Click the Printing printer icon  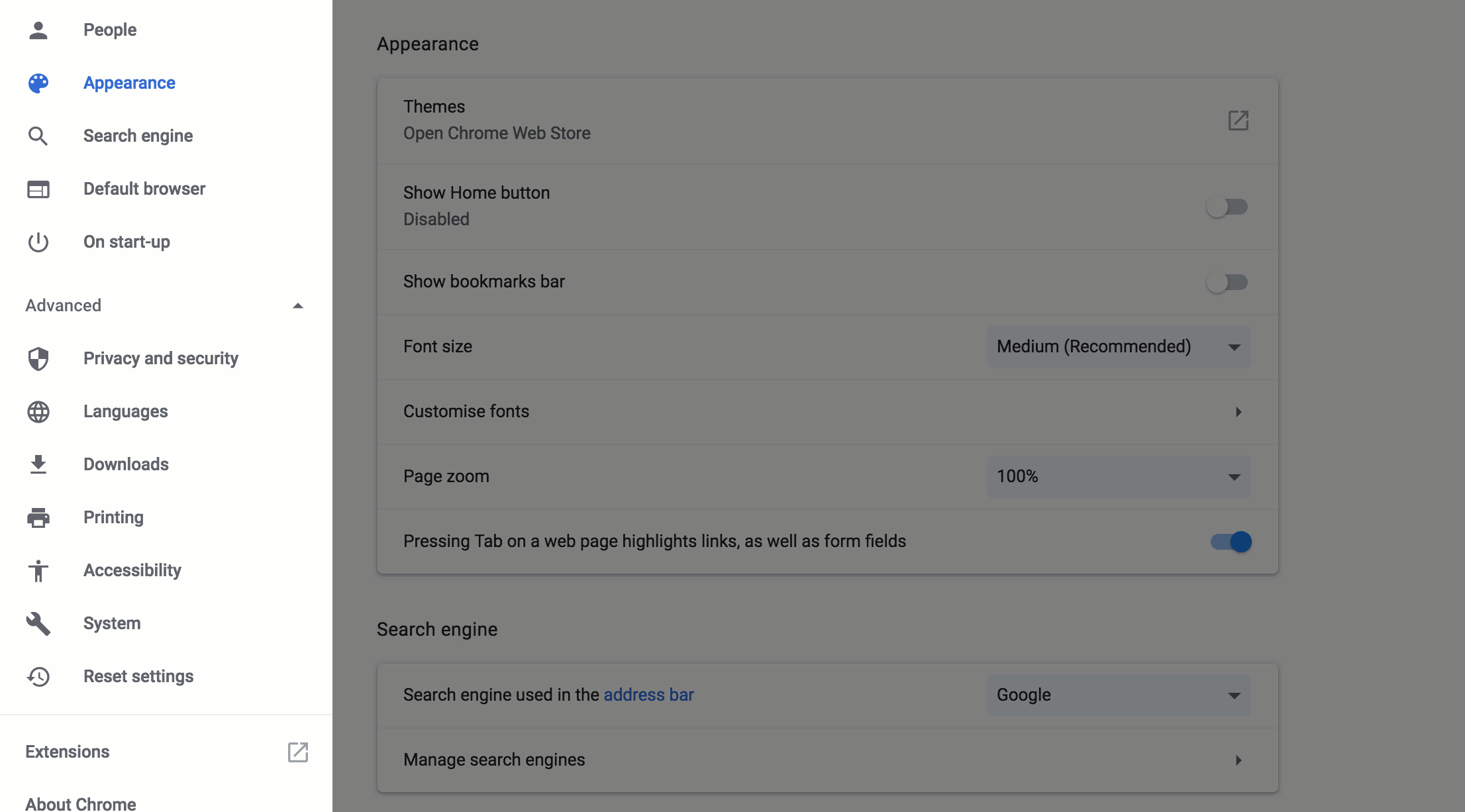[x=38, y=517]
